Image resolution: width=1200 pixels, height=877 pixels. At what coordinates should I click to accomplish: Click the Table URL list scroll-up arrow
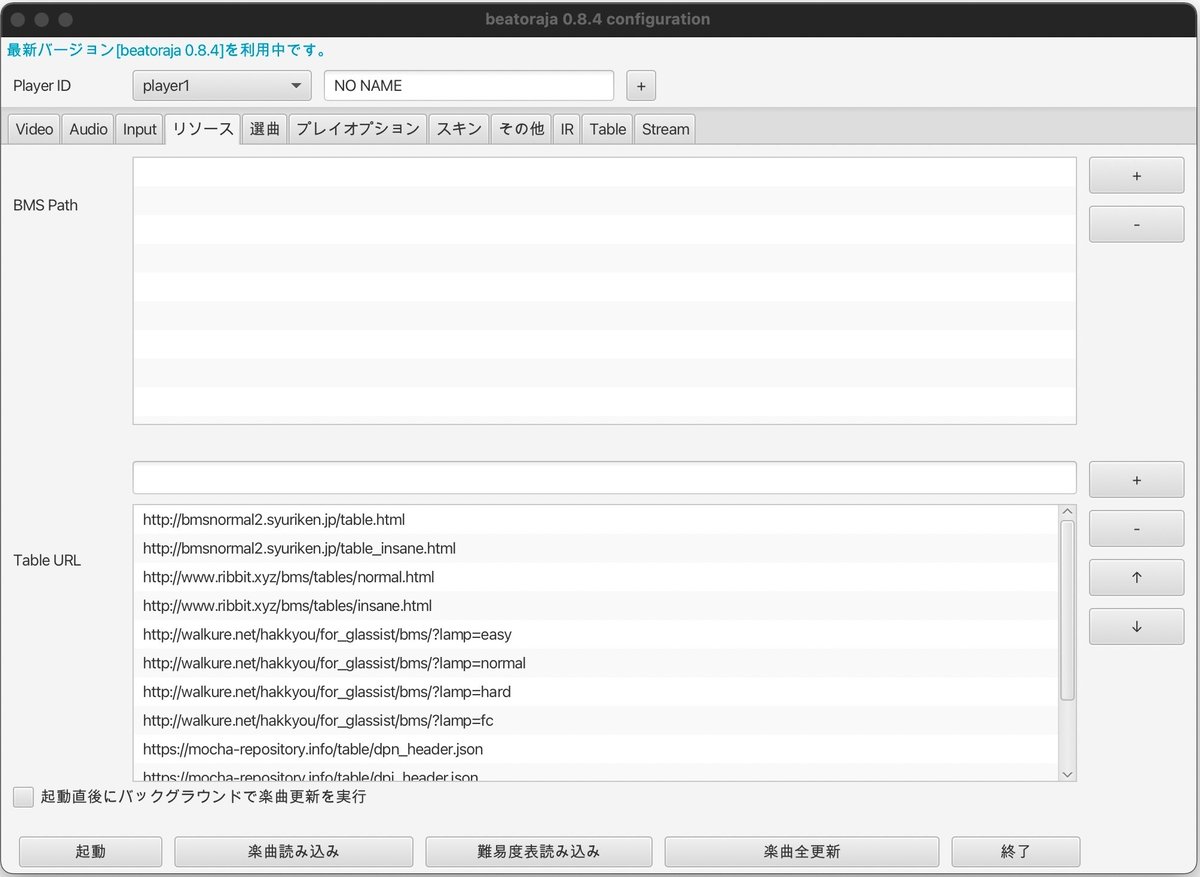tap(1067, 513)
